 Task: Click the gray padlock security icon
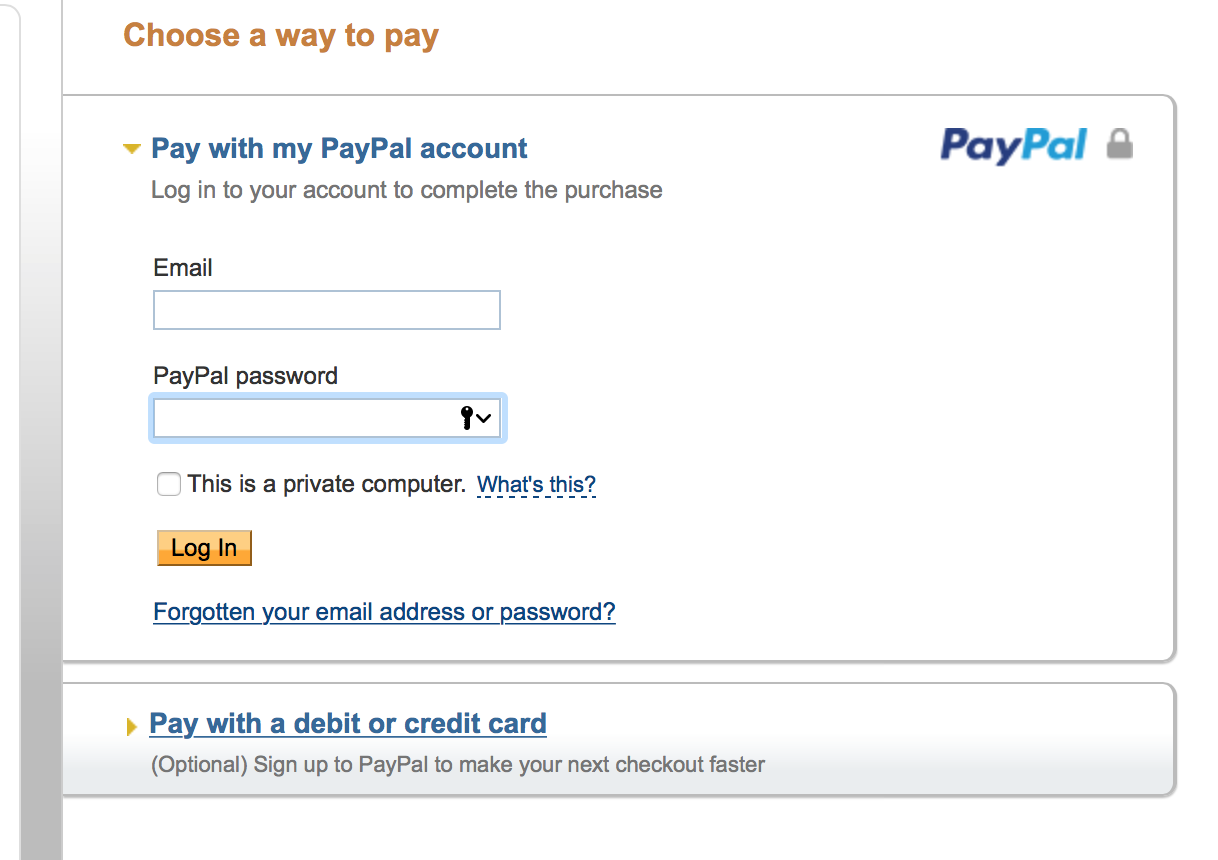(1120, 144)
